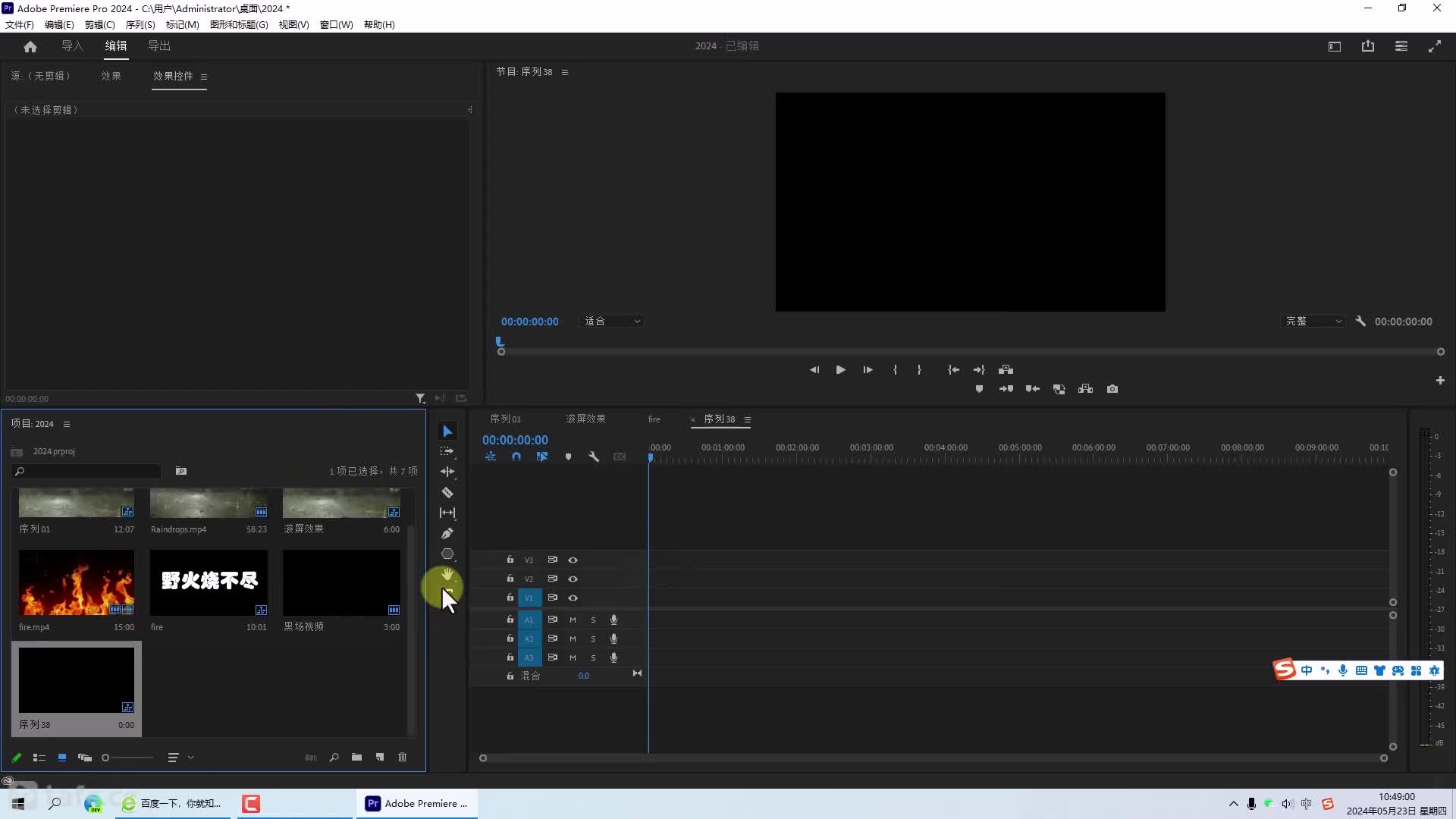Screen dimensions: 1456x819
Task: Add marker in program monitor
Action: pyautogui.click(x=979, y=389)
